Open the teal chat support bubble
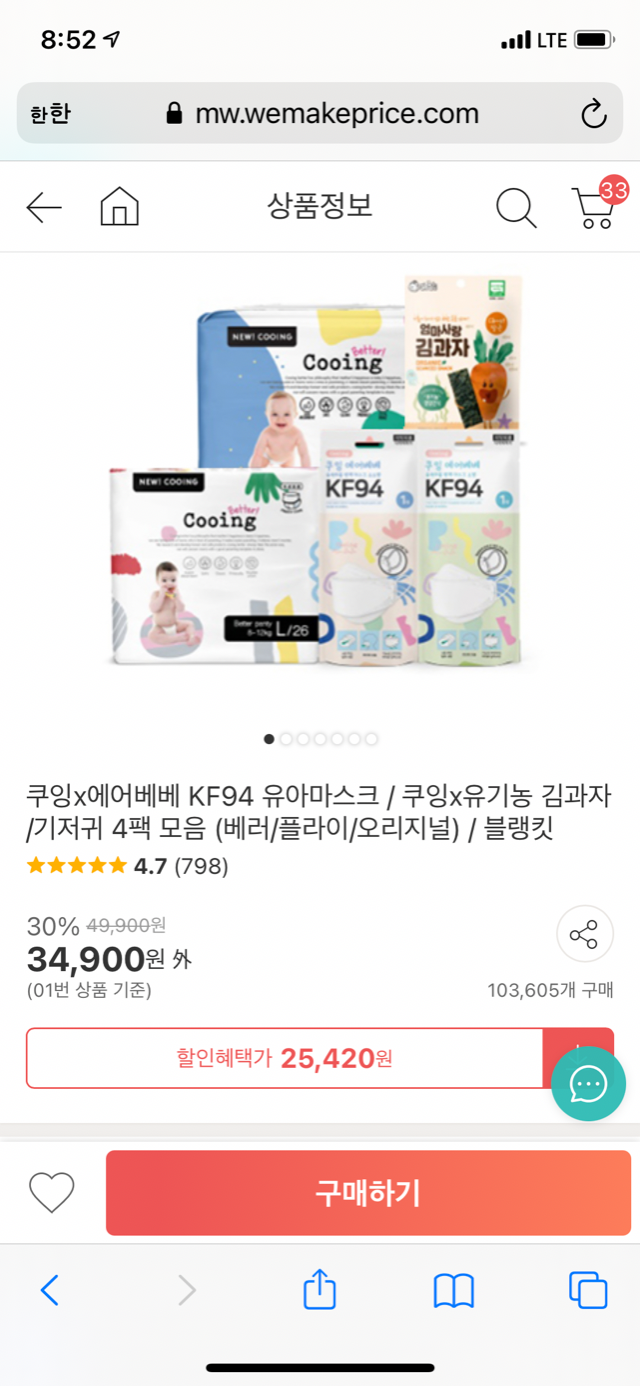Screen dimensions: 640x1386 coord(589,1083)
